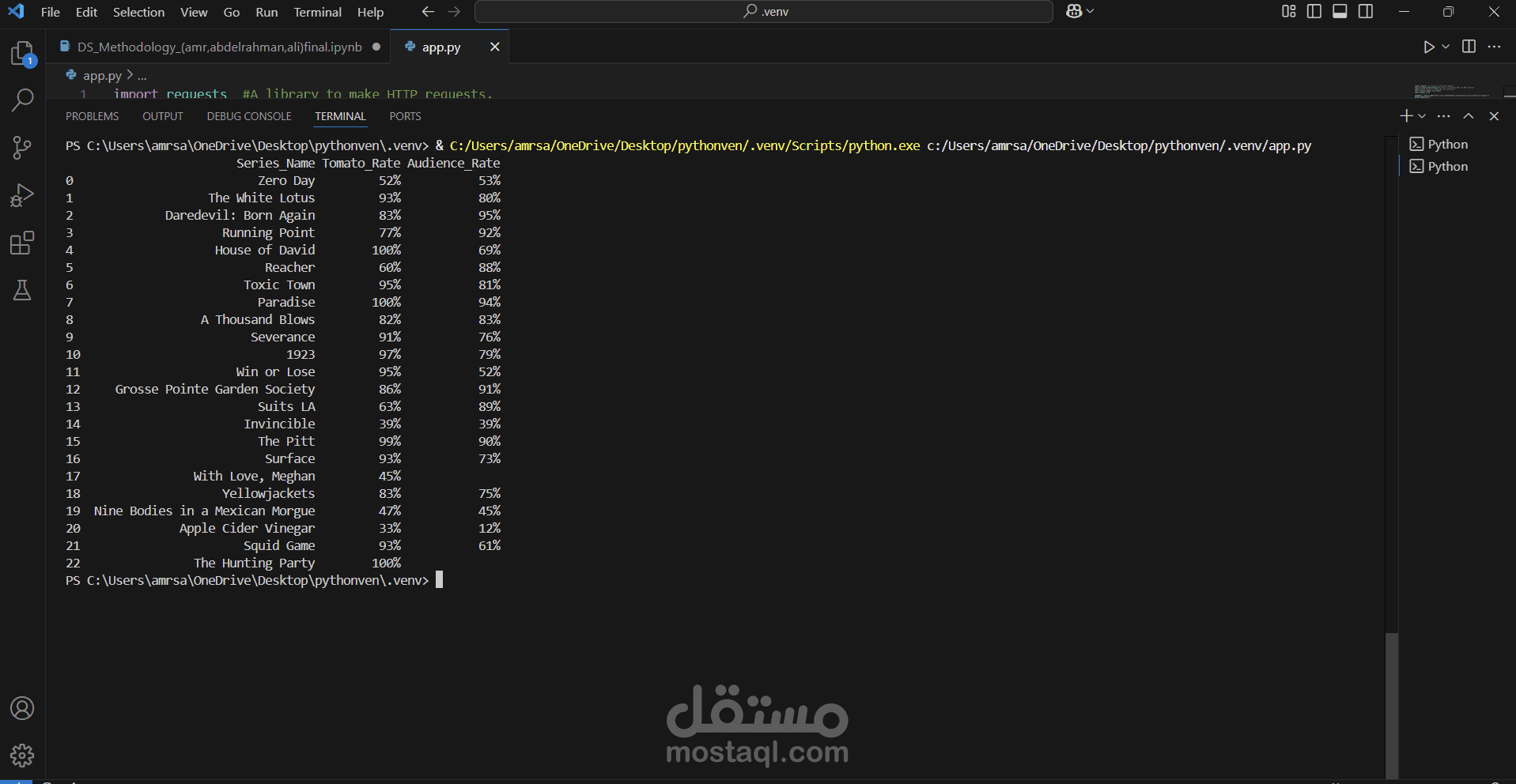Click the 'Audience_Rate' column header text
The width and height of the screenshot is (1516, 784).
(454, 163)
